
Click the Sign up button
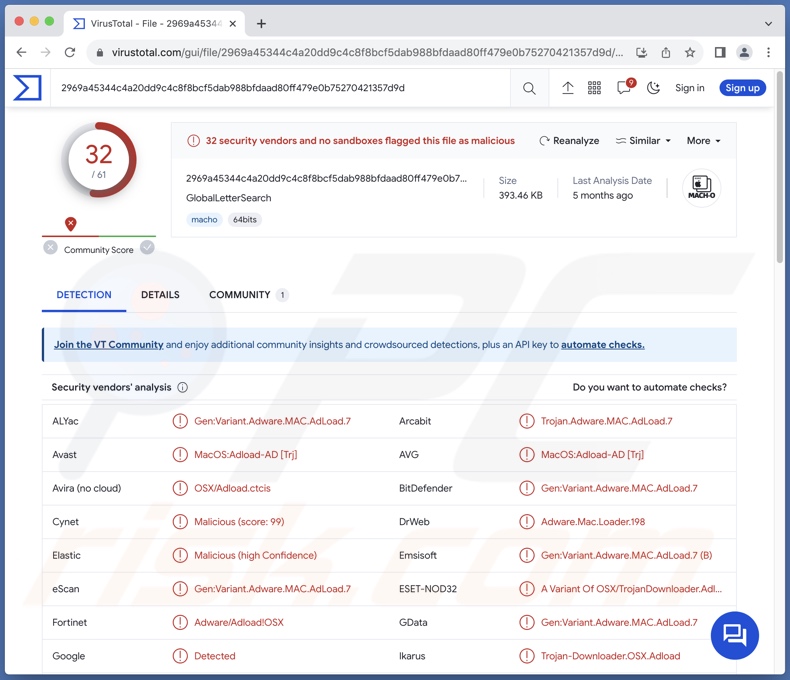(743, 88)
